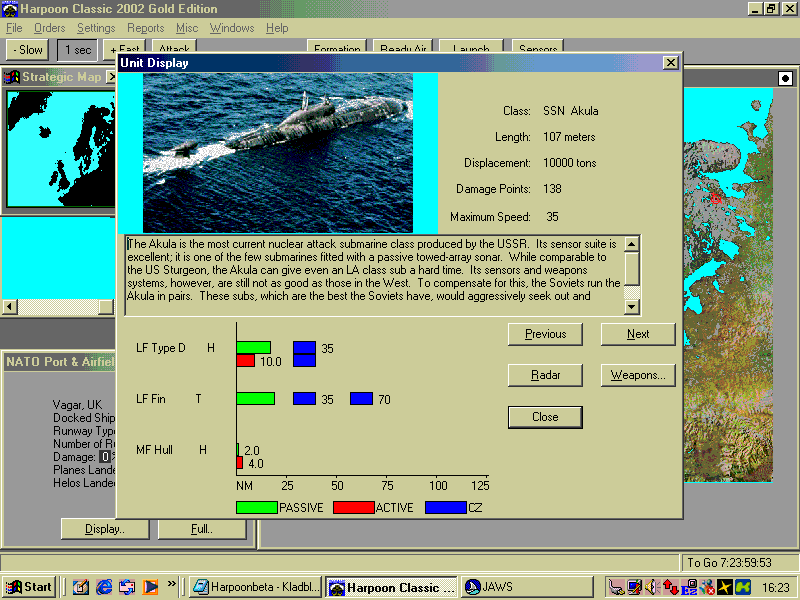
Task: Open the Windows menu
Action: point(232,28)
